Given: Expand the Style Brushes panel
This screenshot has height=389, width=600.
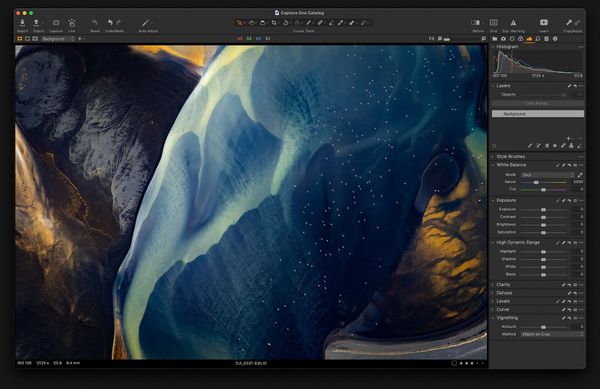Looking at the screenshot, I should point(493,157).
